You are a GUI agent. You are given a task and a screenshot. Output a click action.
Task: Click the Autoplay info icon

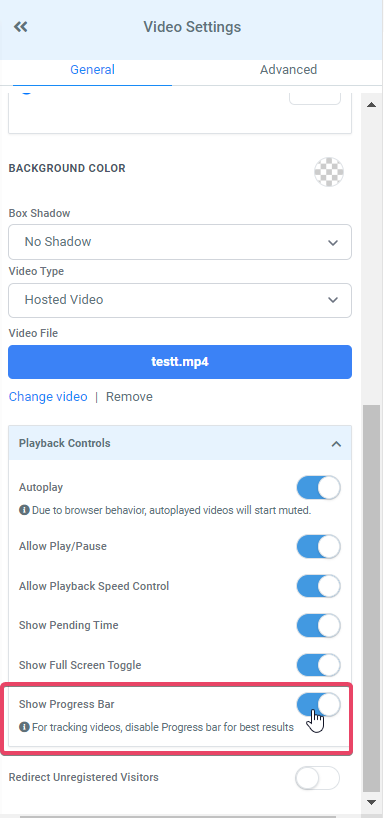click(24, 510)
